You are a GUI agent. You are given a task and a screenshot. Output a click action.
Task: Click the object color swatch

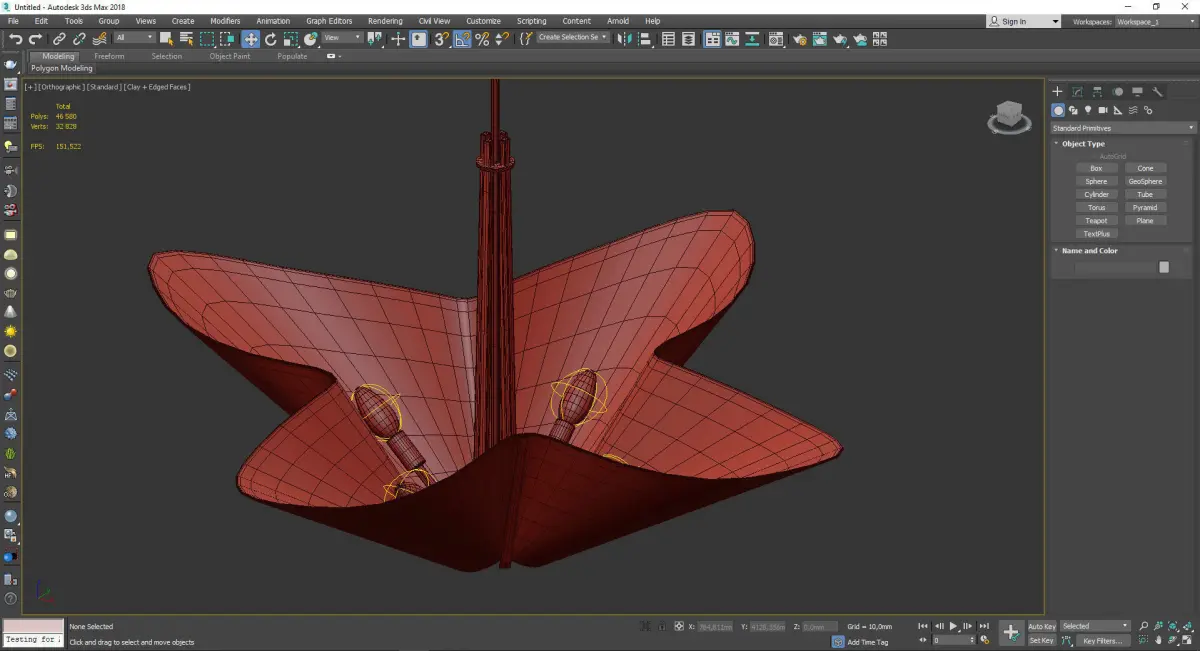[1163, 267]
